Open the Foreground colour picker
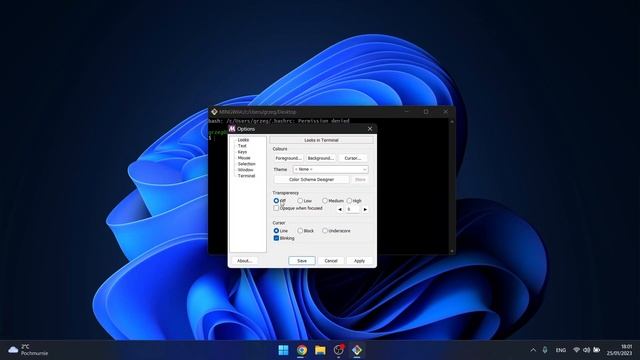This screenshot has height=360, width=640. point(289,158)
